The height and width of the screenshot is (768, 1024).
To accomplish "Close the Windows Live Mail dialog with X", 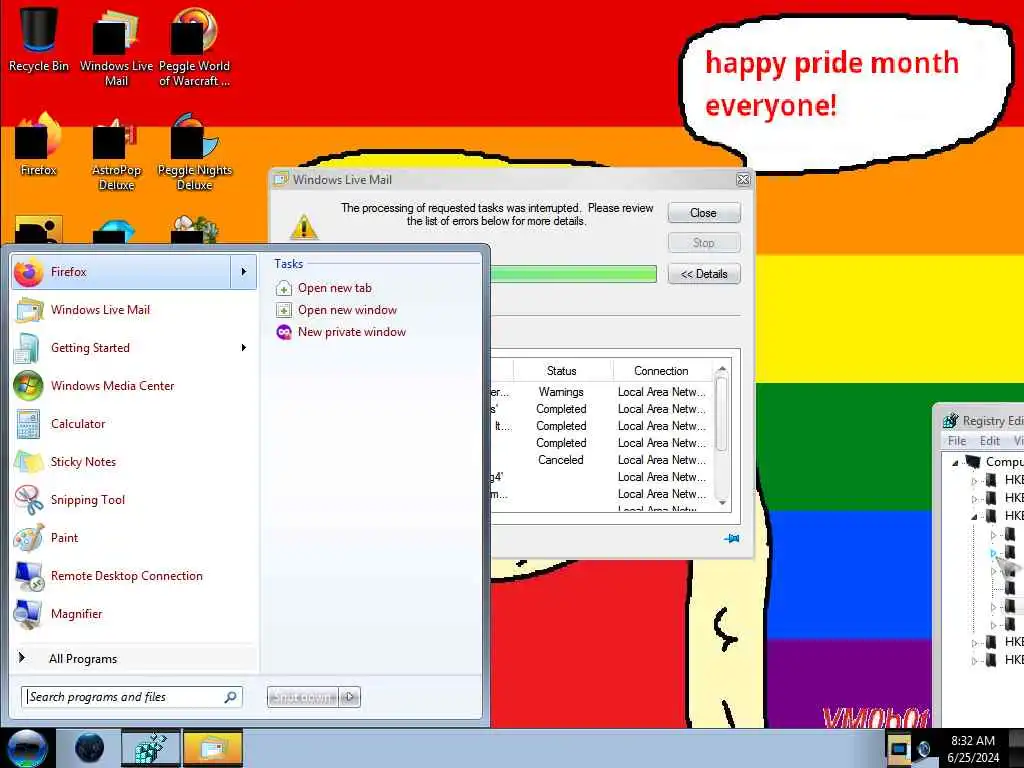I will point(743,180).
